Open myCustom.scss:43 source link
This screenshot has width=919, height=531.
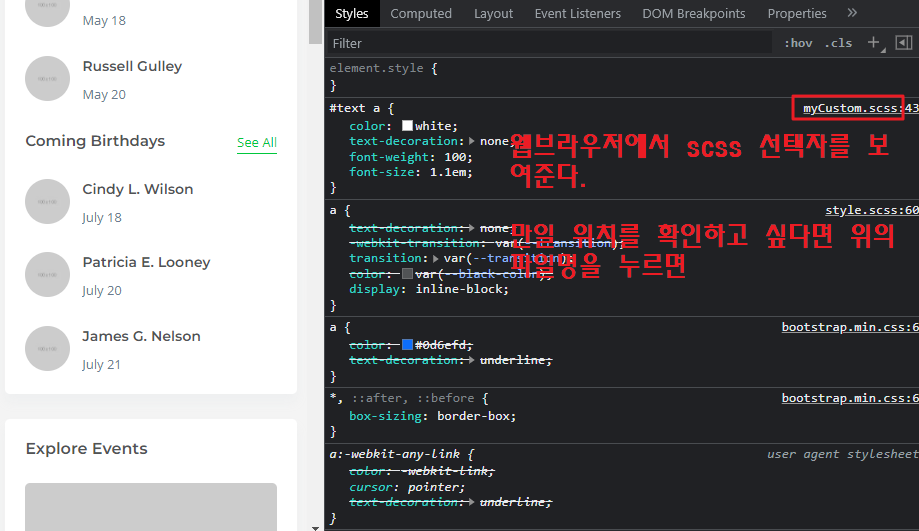860,108
